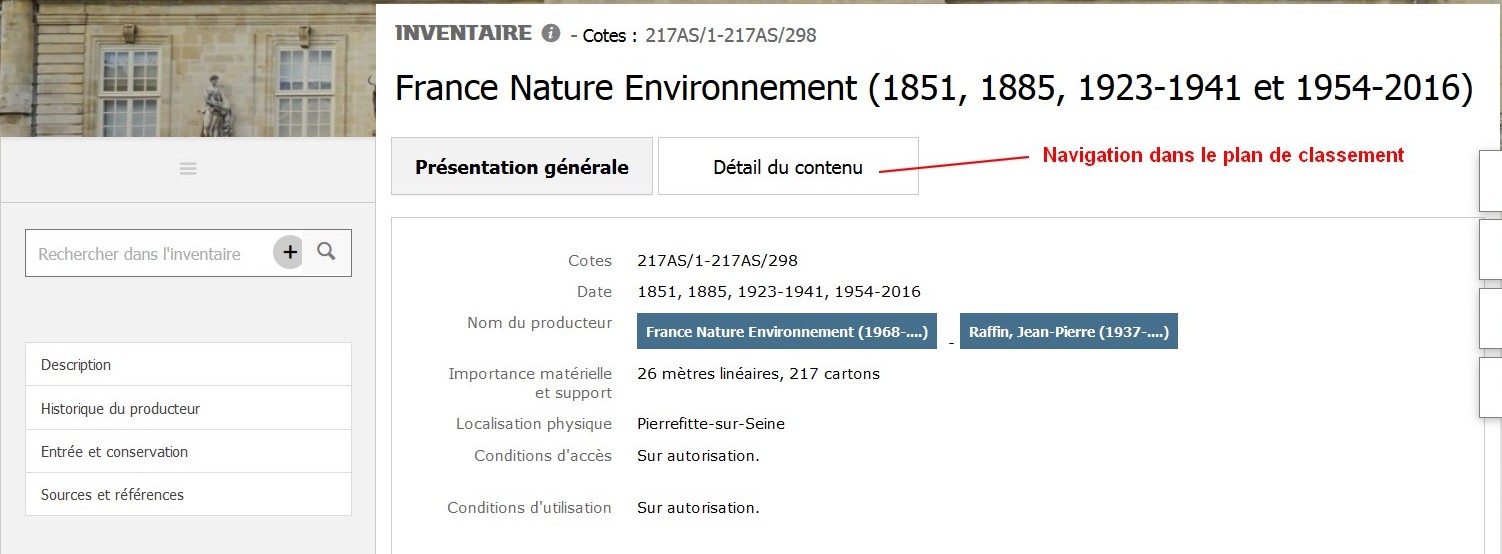
Task: Open producer France Nature Environnement (1968-....)
Action: click(787, 332)
